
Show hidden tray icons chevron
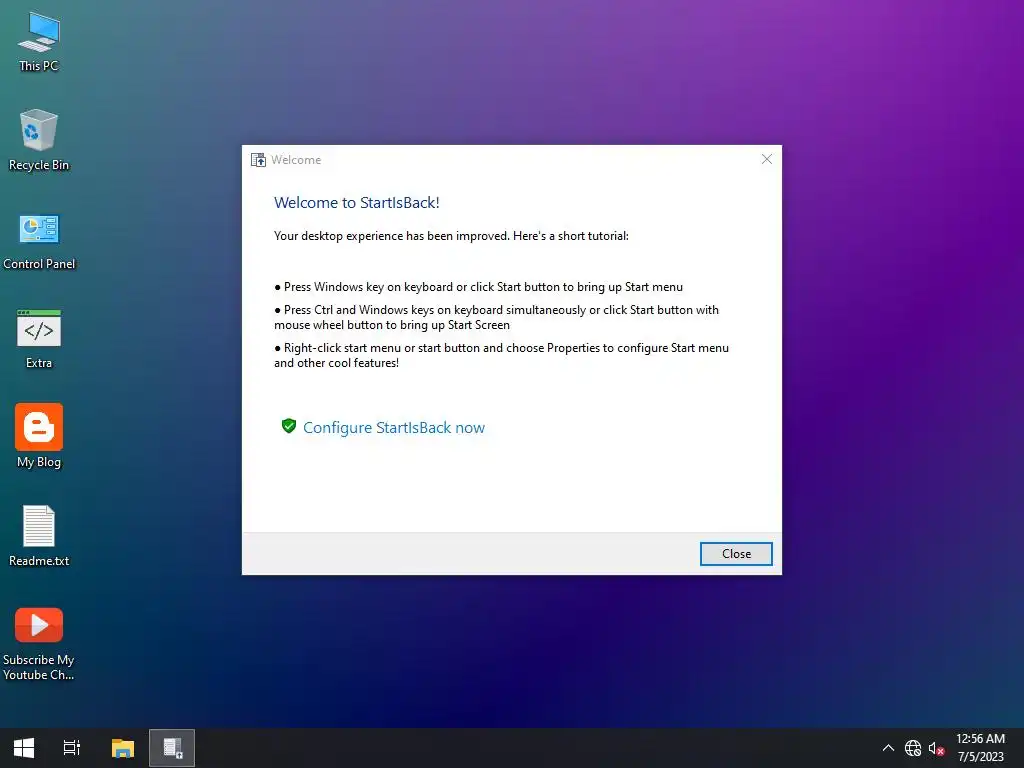click(x=888, y=748)
